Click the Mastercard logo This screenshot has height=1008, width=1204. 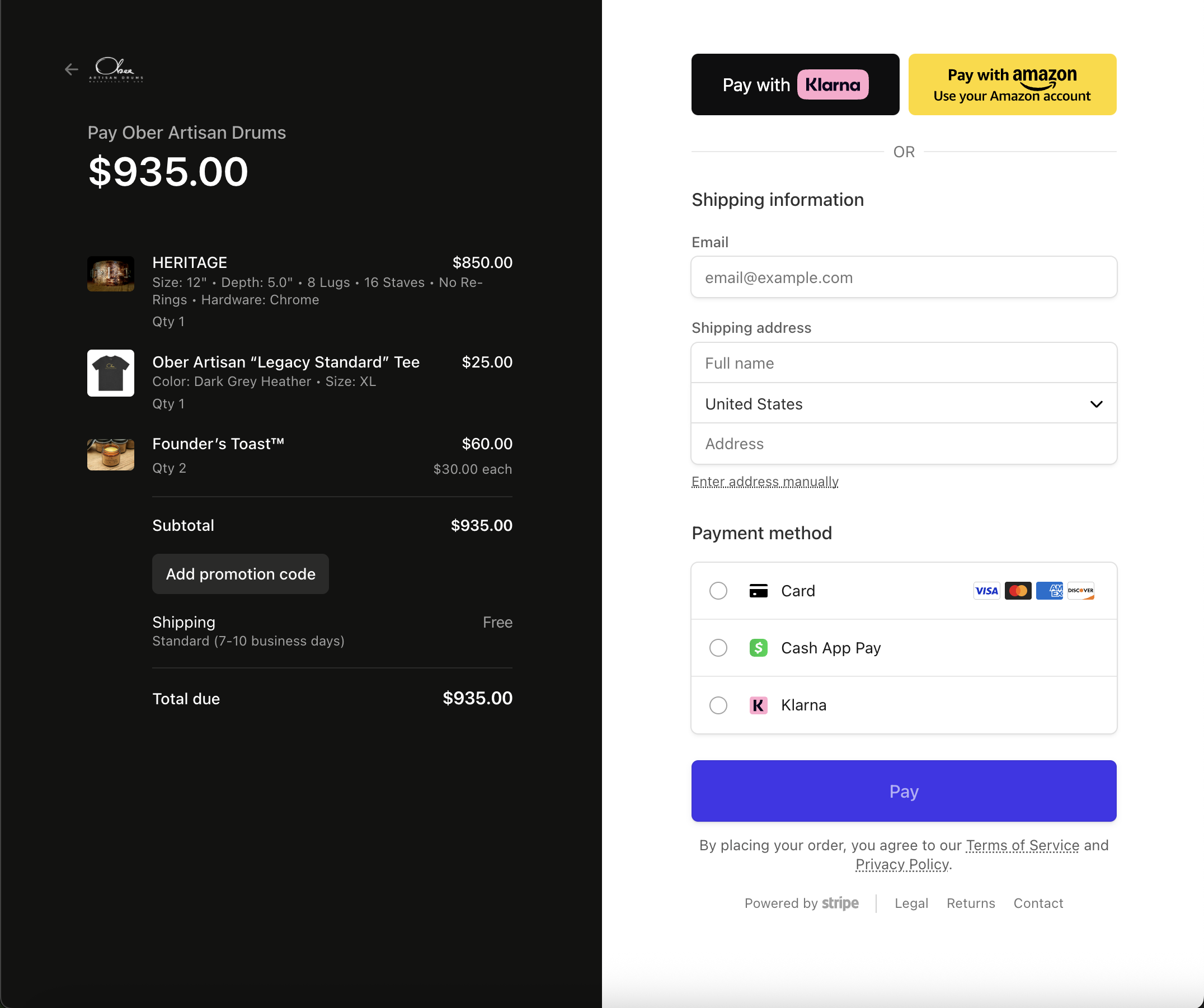[x=1018, y=591]
